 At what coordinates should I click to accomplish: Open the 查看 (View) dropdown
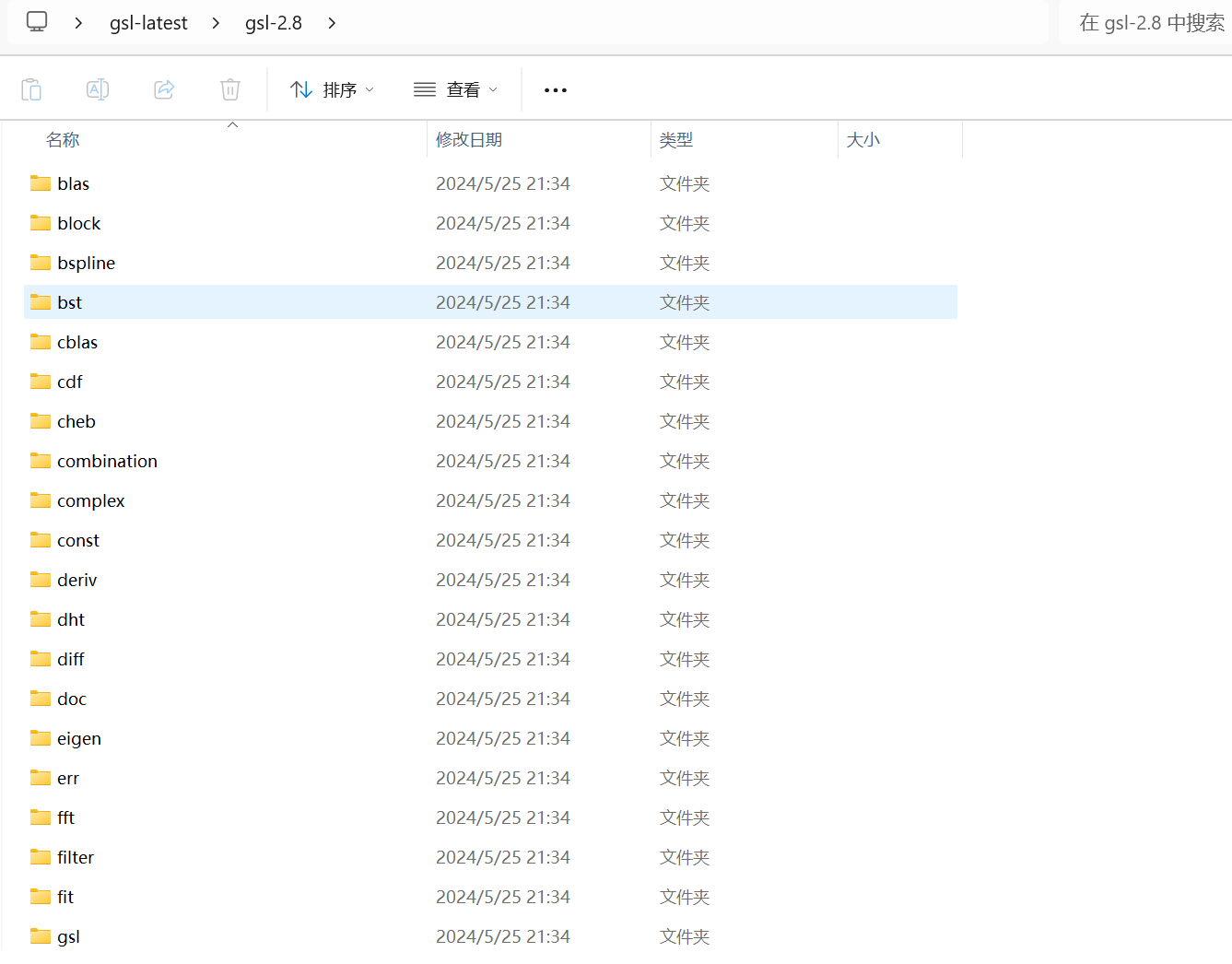pos(455,89)
